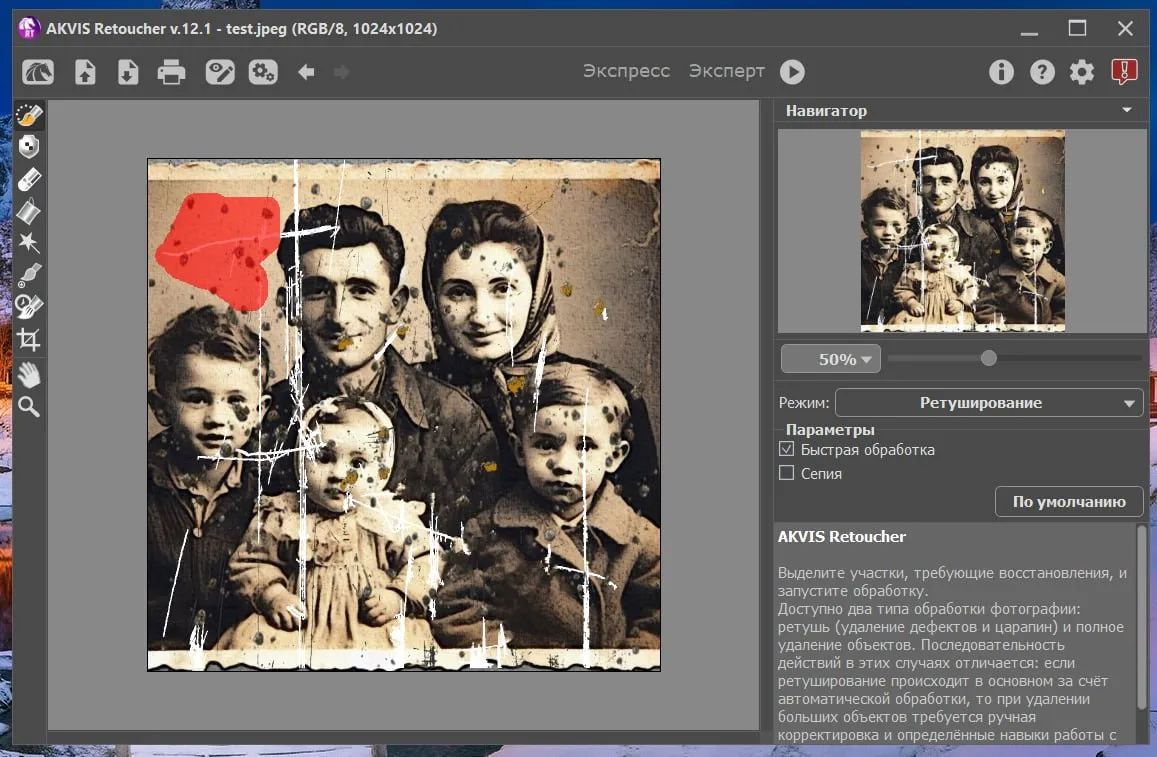Image resolution: width=1157 pixels, height=757 pixels.
Task: Choose the Selection Bucket tool
Action: (29, 211)
